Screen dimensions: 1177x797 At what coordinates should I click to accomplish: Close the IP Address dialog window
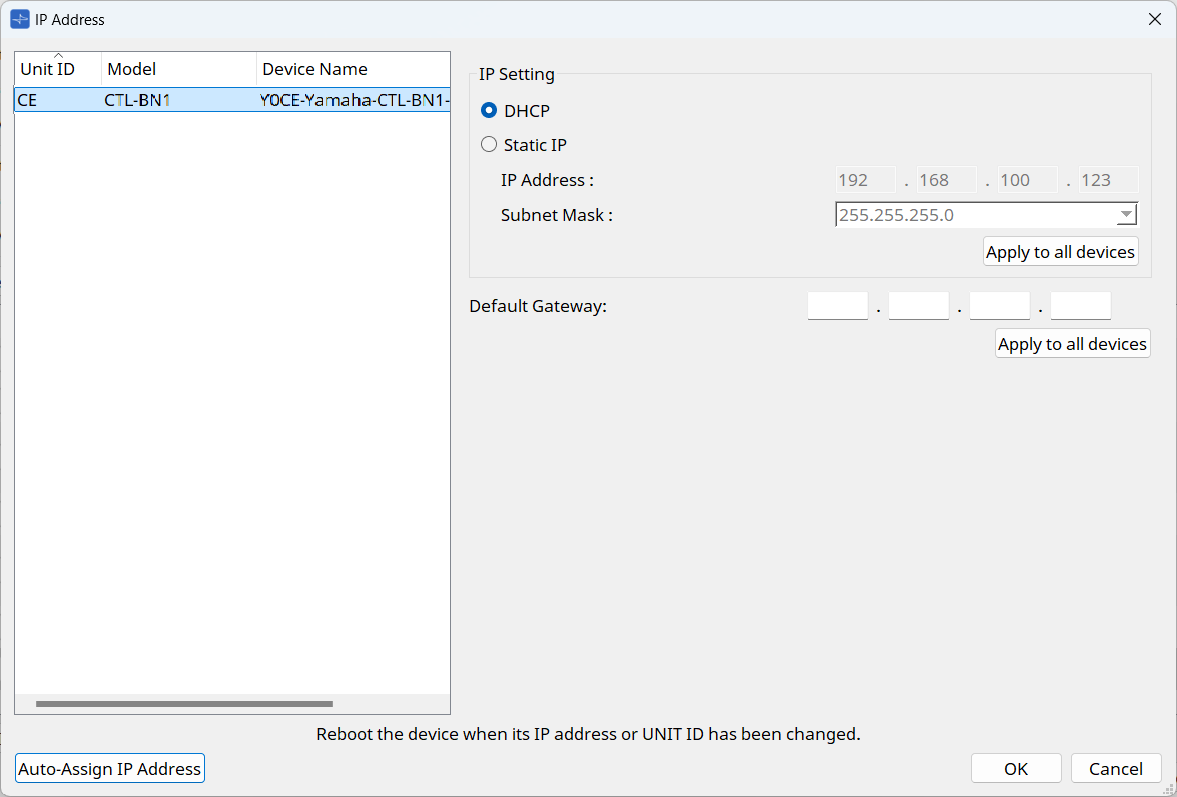(1154, 19)
